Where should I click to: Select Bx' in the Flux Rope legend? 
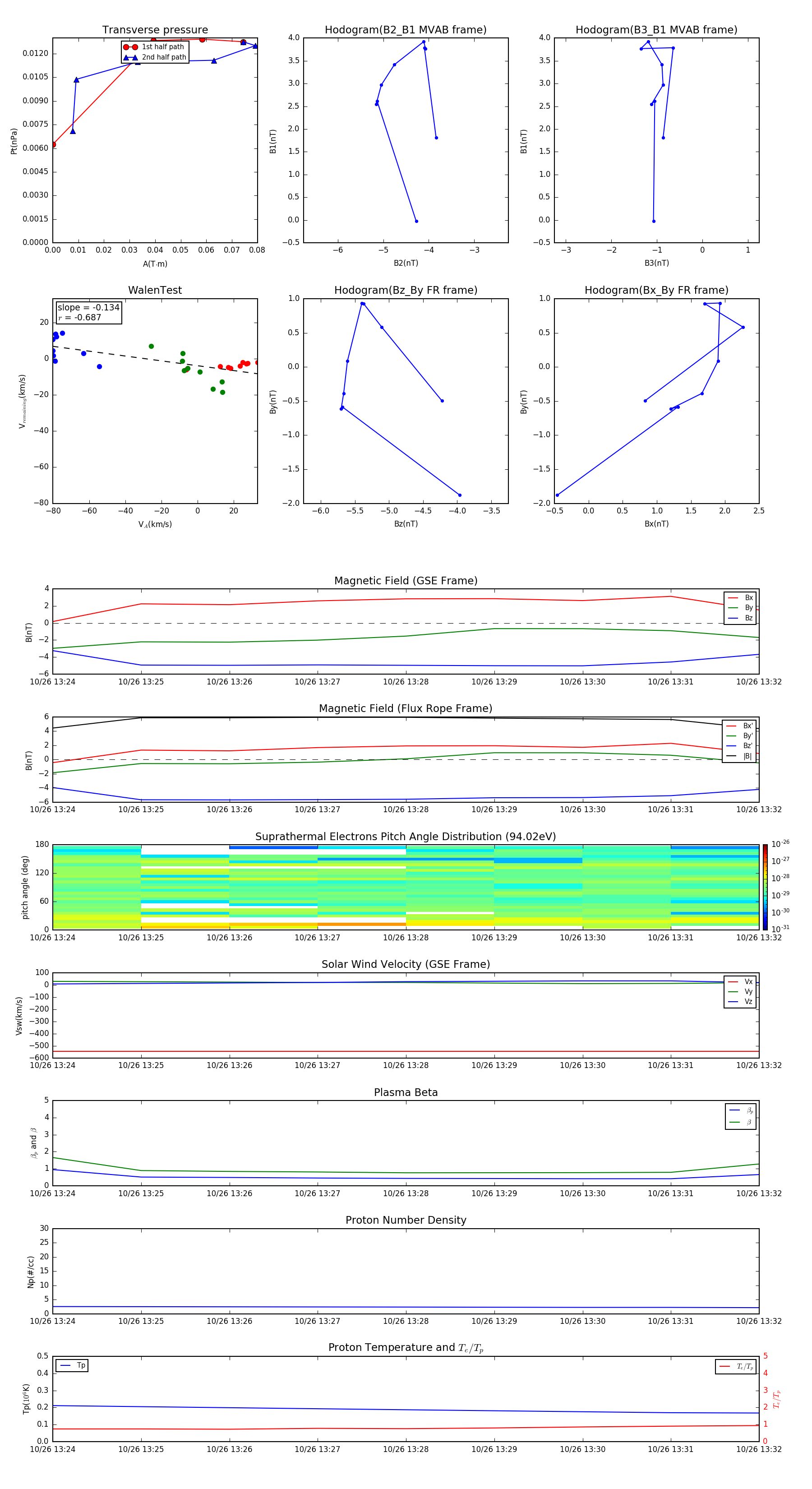click(740, 726)
